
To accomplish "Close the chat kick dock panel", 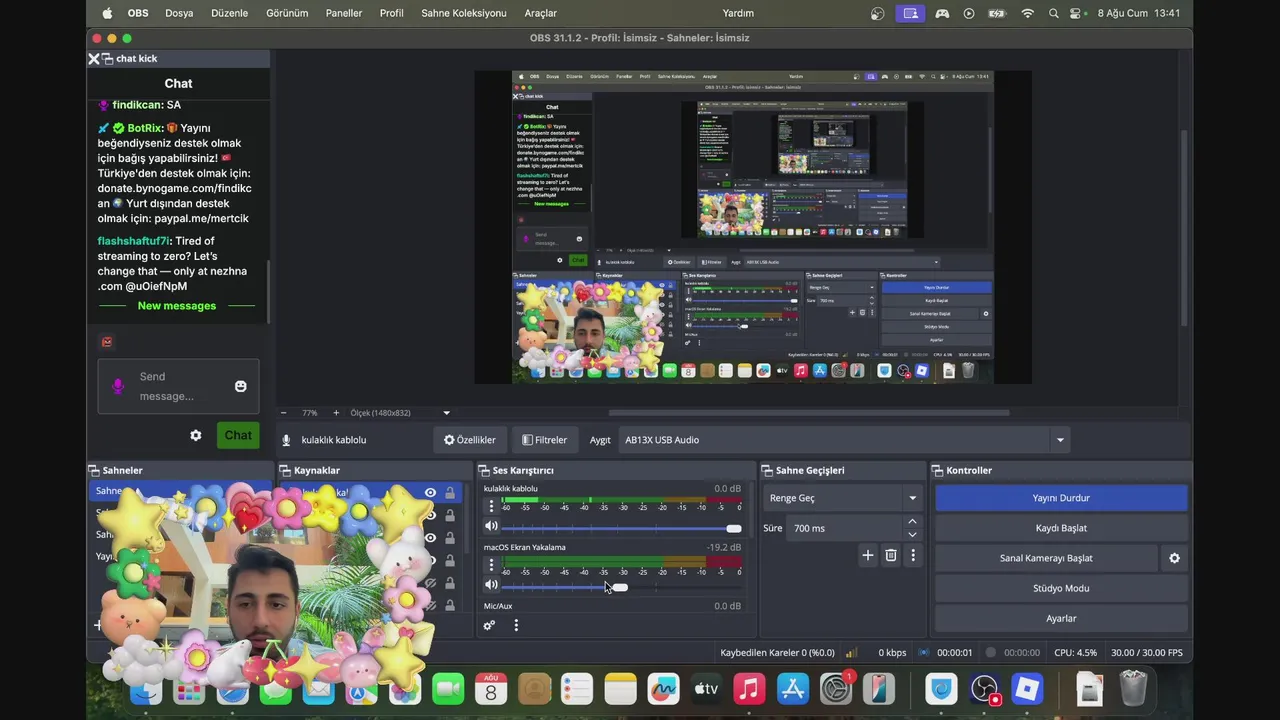I will click(x=94, y=59).
